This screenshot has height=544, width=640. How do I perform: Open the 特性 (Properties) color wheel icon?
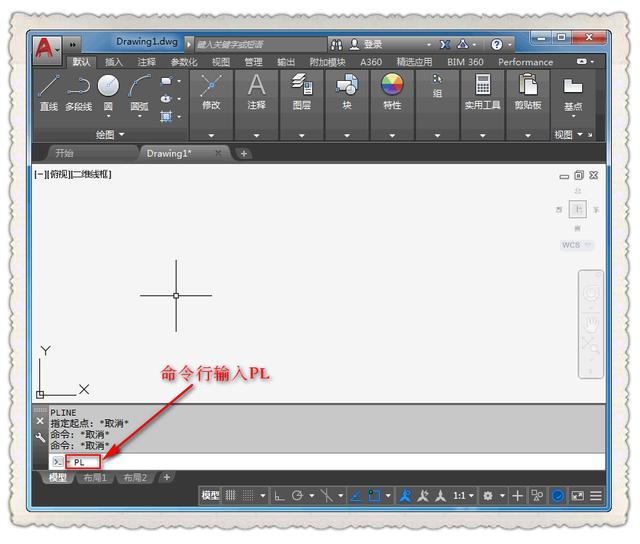392,86
